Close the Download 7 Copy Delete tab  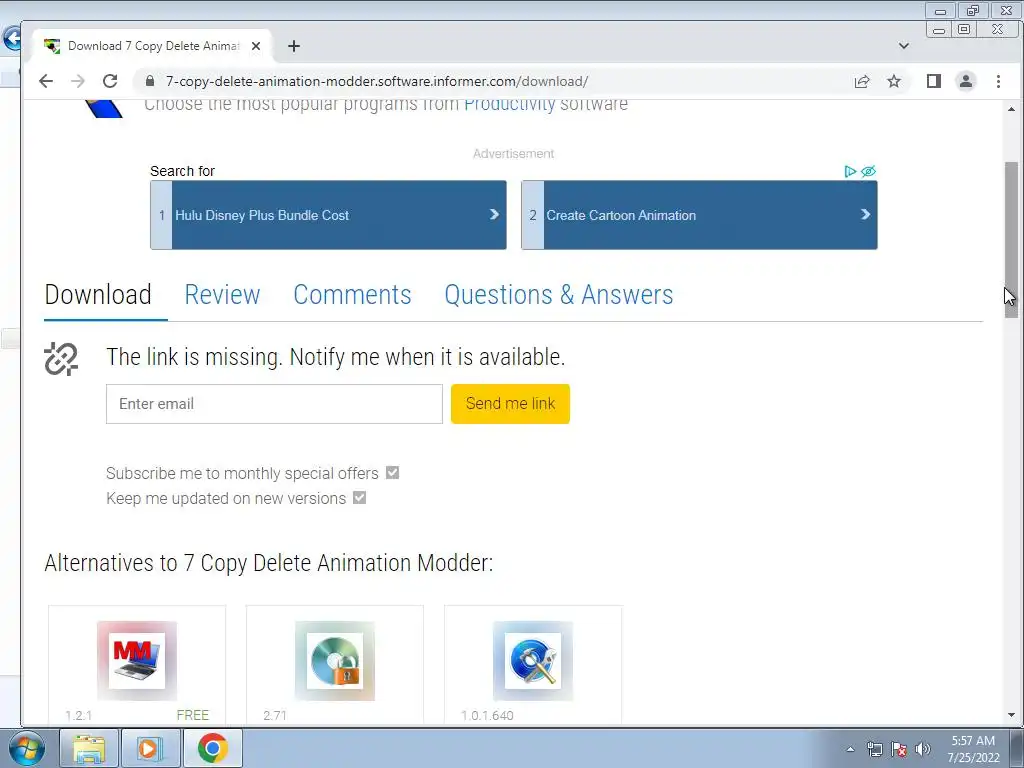point(256,46)
